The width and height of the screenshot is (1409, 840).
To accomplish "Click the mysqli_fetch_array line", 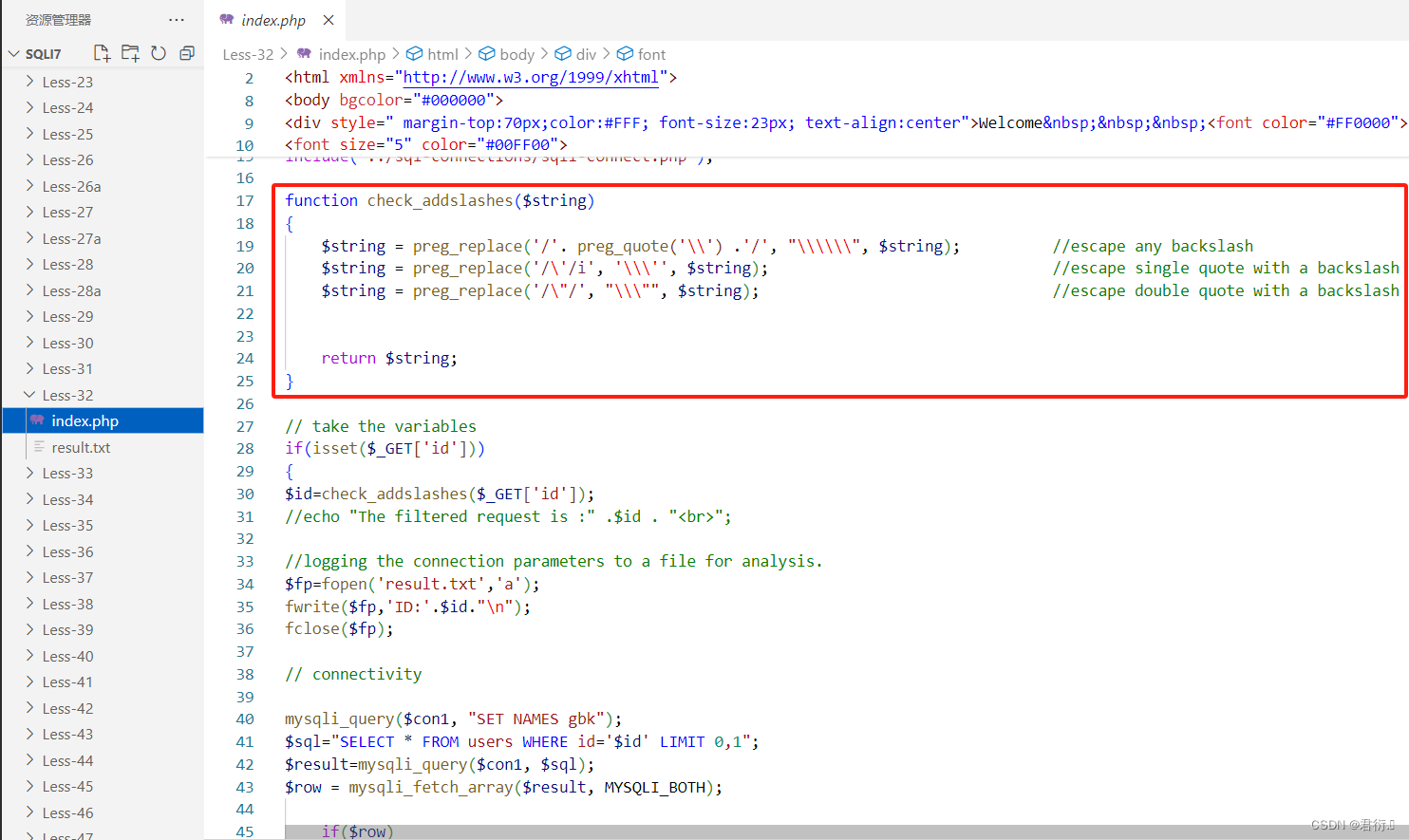I will click(503, 787).
